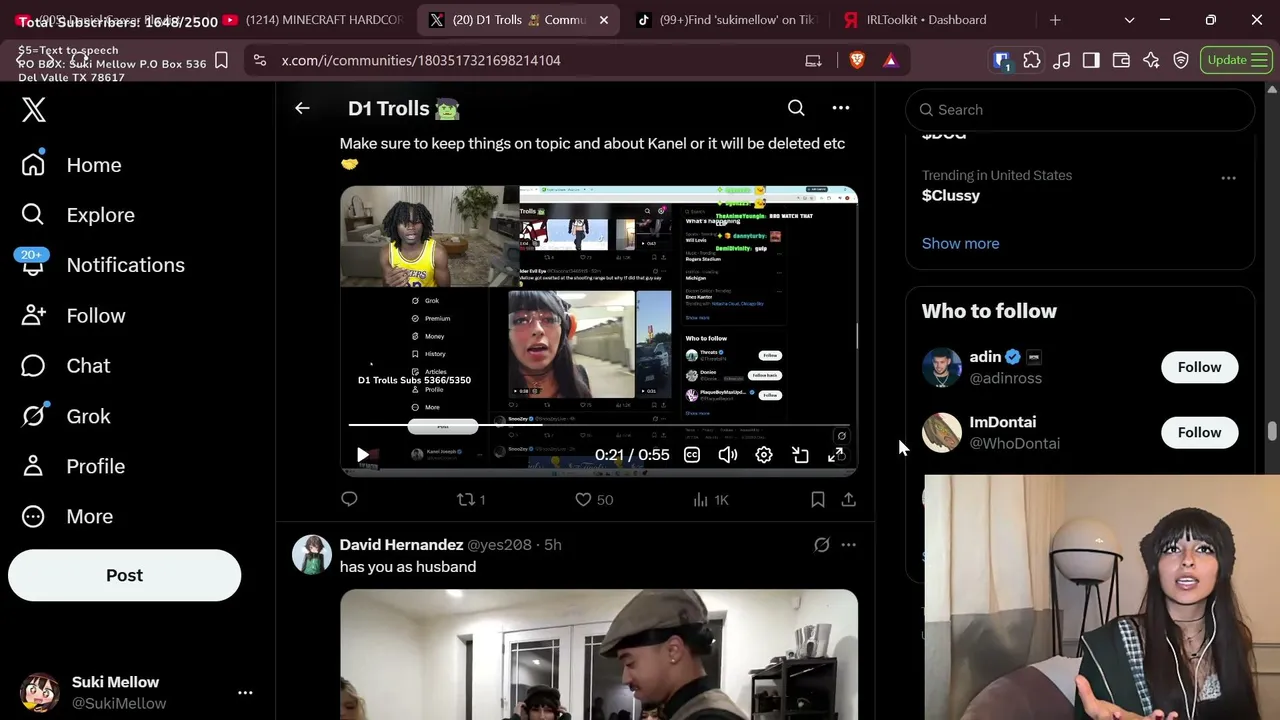
Task: Switch to the TikTok sukimellow tab
Action: pos(725,20)
